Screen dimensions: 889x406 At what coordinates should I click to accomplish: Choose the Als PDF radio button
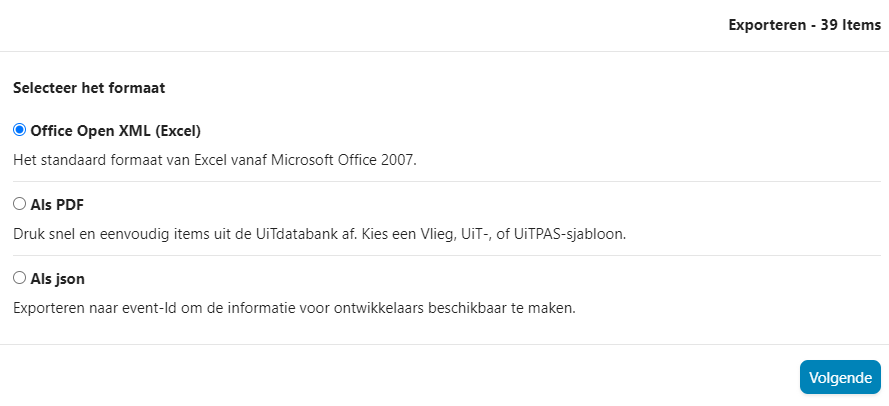click(x=19, y=204)
